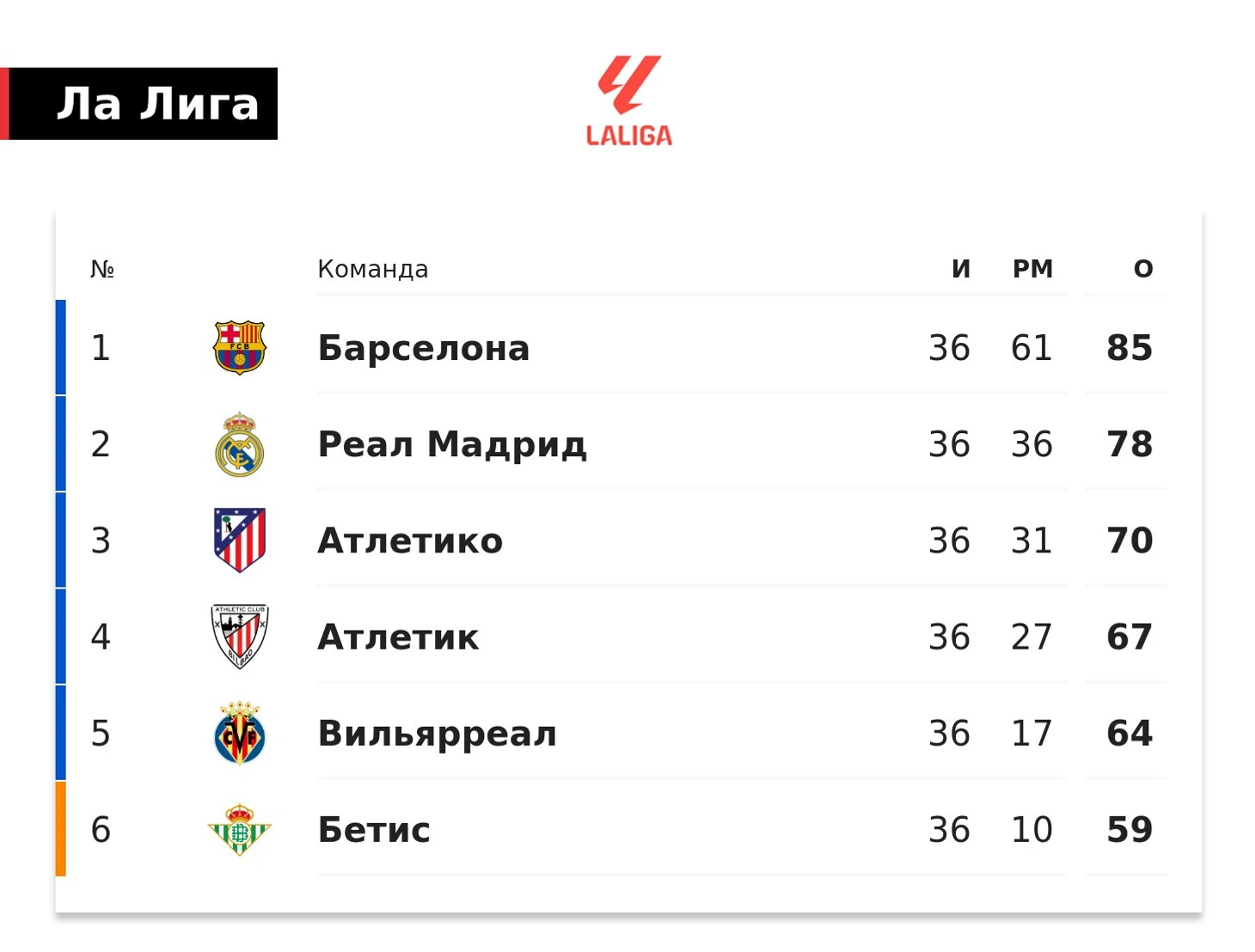1255x952 pixels.
Task: Select the Атлетико team name
Action: coord(410,540)
